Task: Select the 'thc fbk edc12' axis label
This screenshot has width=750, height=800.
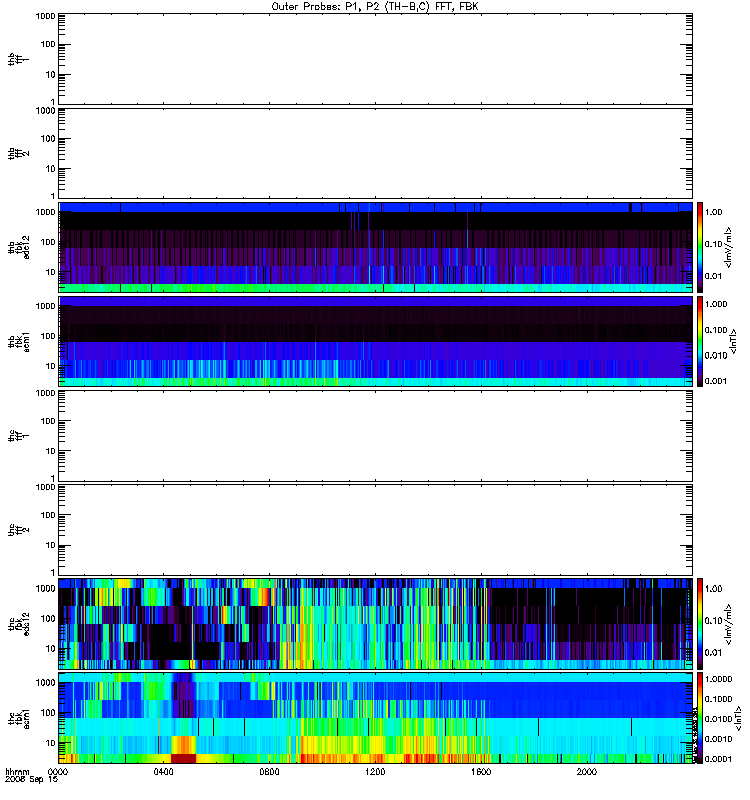Action: tap(18, 623)
